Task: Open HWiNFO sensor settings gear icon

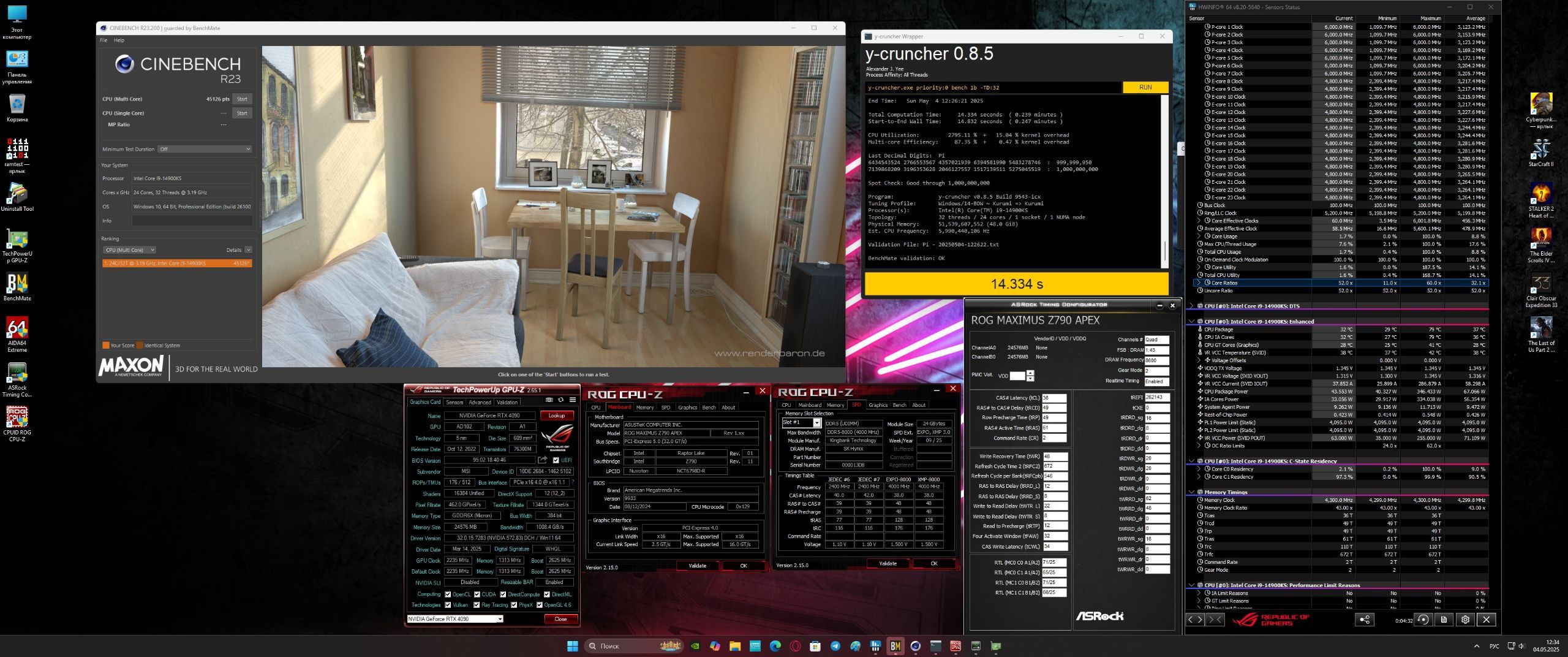Action: click(1465, 620)
